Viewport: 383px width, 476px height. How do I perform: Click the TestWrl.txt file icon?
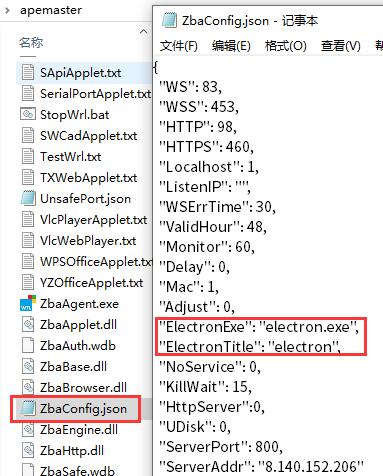point(28,157)
